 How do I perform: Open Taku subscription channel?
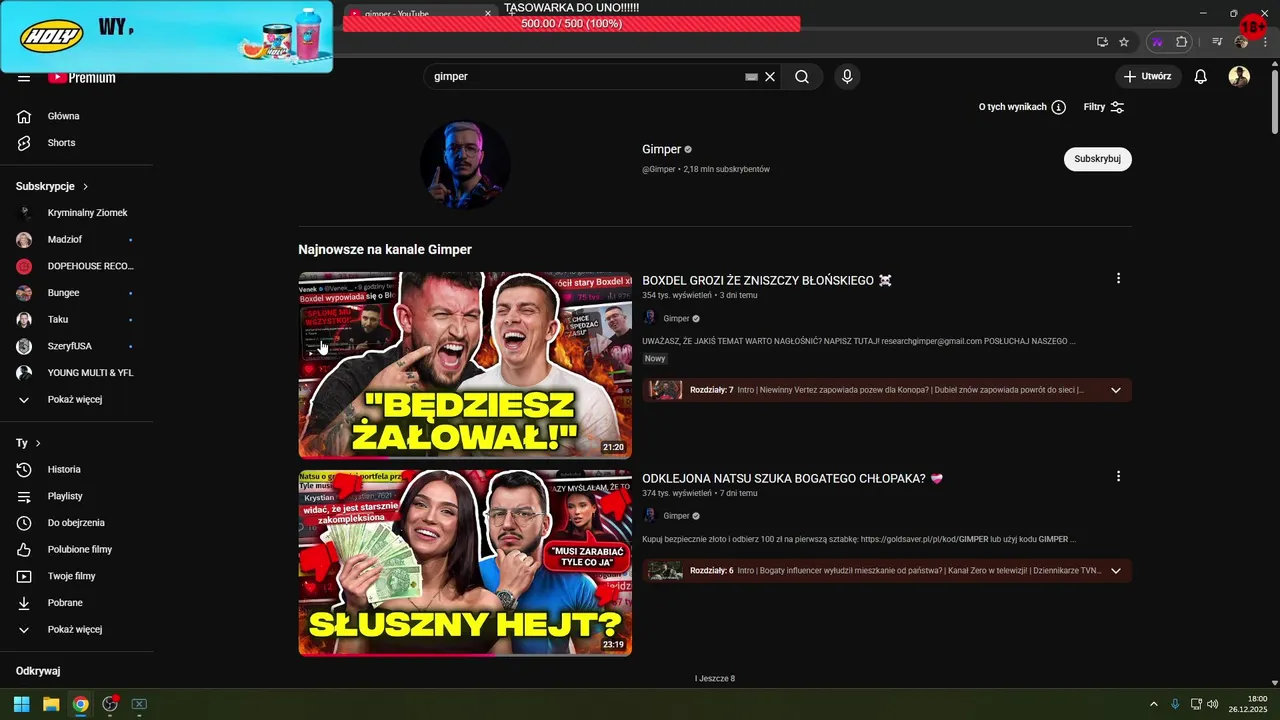(76, 319)
